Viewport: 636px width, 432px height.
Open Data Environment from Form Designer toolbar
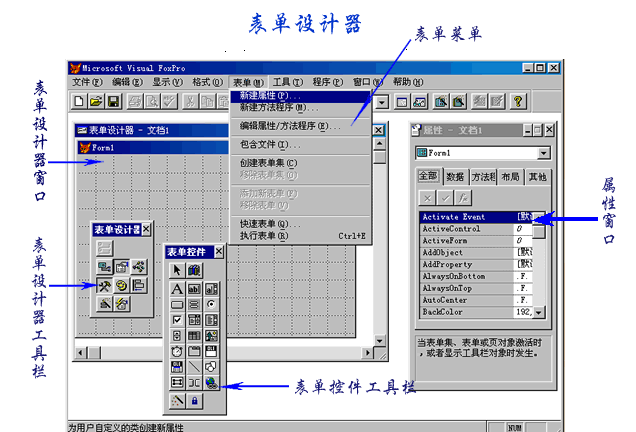click(104, 267)
